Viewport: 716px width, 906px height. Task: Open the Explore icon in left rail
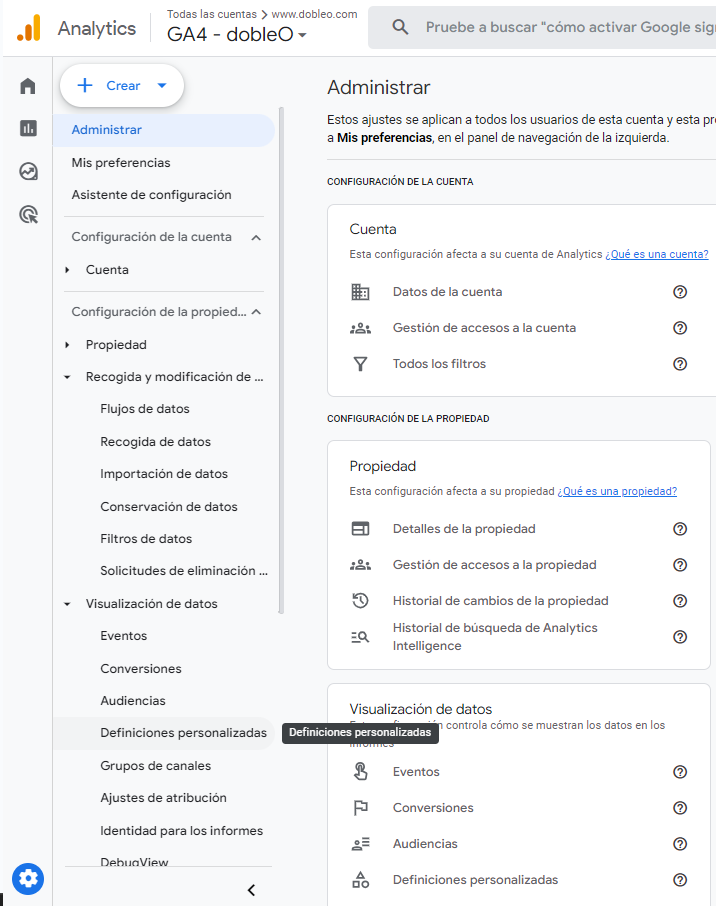click(28, 171)
